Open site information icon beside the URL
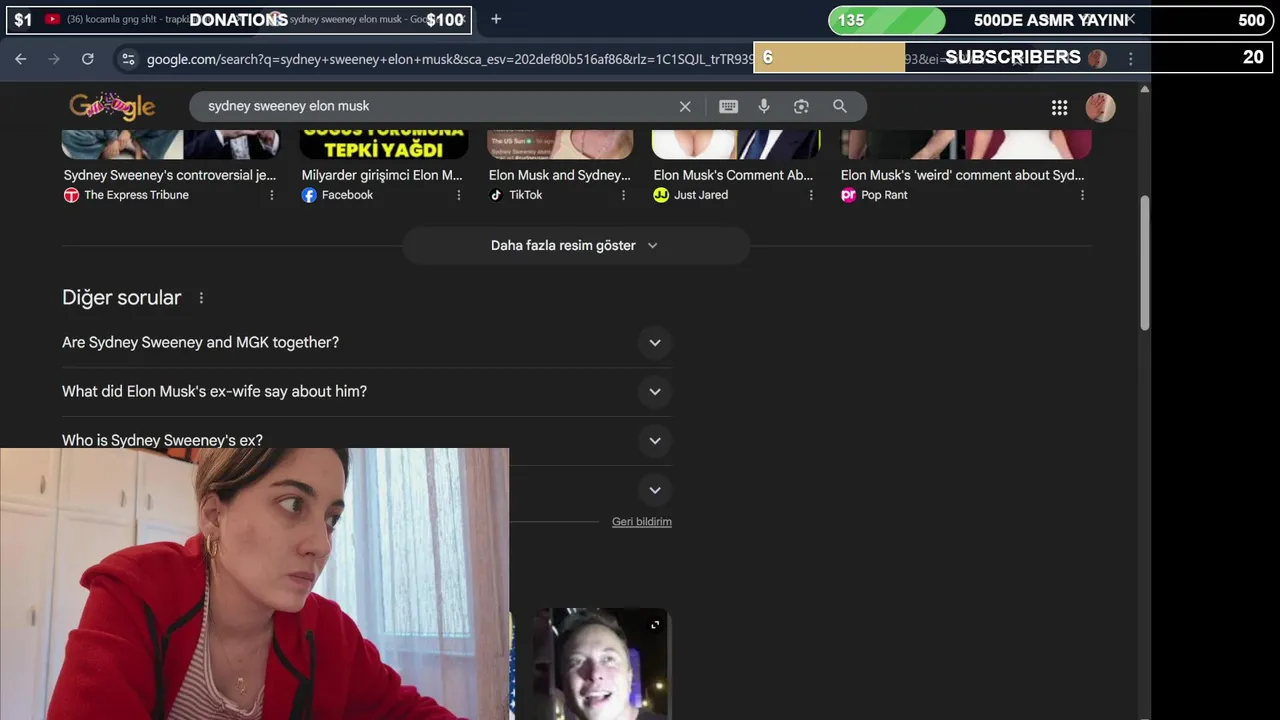 coord(128,59)
